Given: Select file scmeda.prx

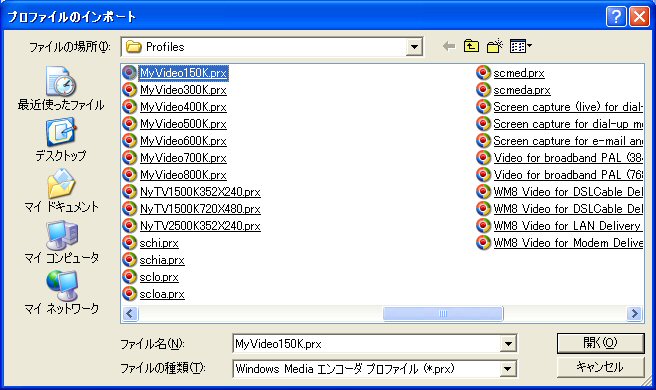Looking at the screenshot, I should (522, 90).
